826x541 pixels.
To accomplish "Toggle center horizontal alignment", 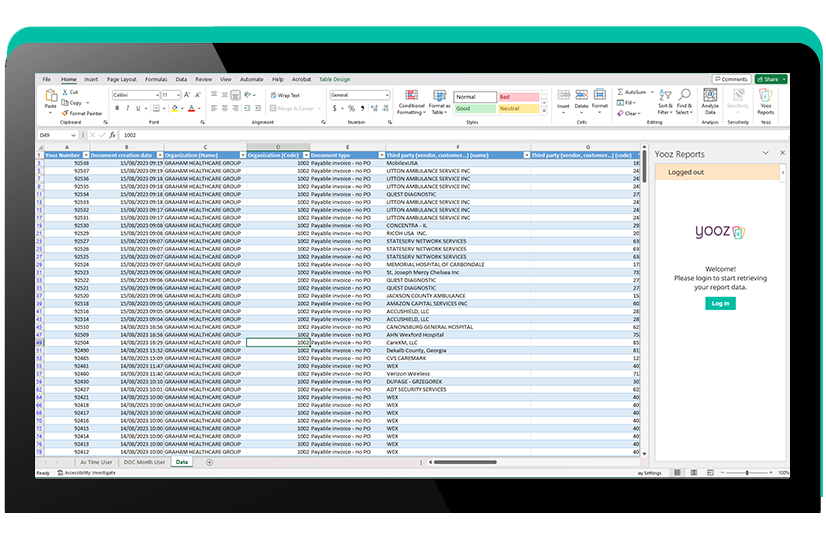I will click(224, 108).
